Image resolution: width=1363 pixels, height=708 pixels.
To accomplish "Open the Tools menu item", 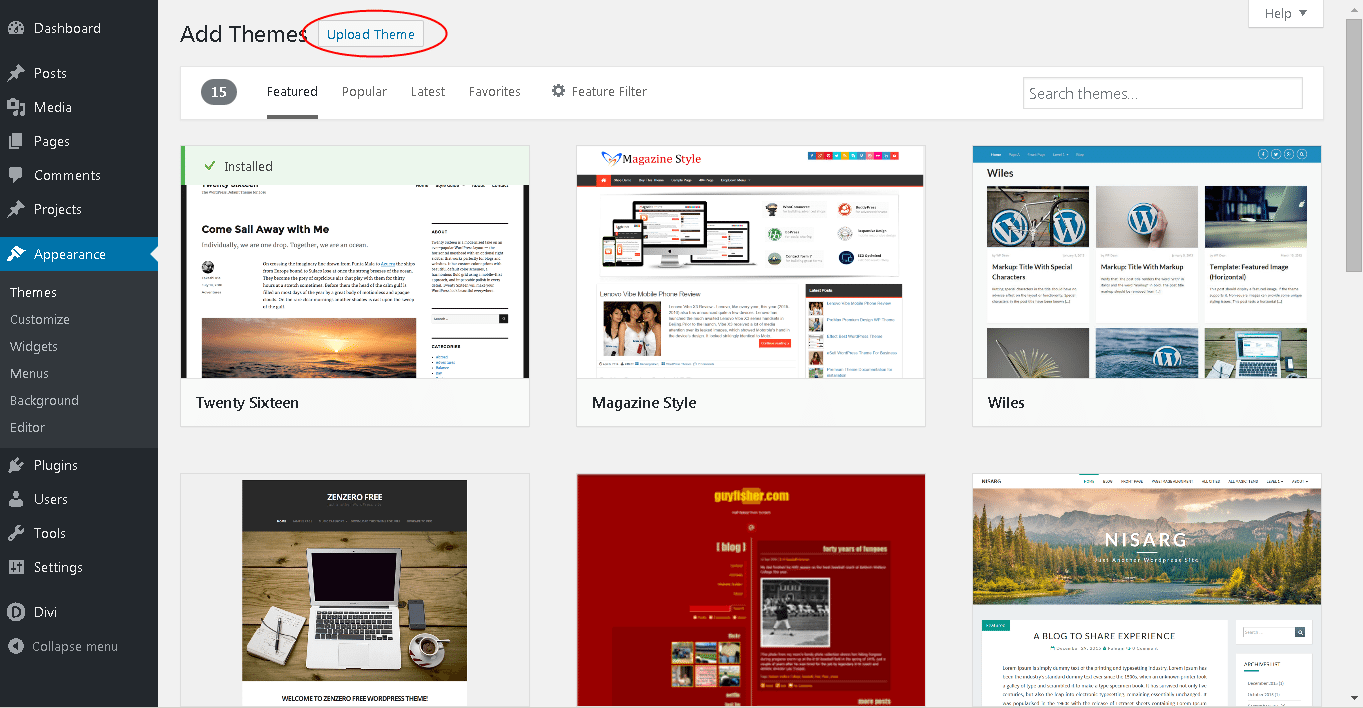I will point(79,533).
